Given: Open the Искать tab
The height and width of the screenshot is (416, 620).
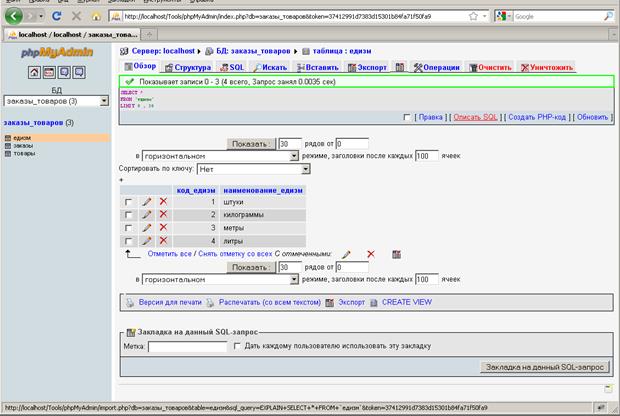Looking at the screenshot, I should 270,68.
